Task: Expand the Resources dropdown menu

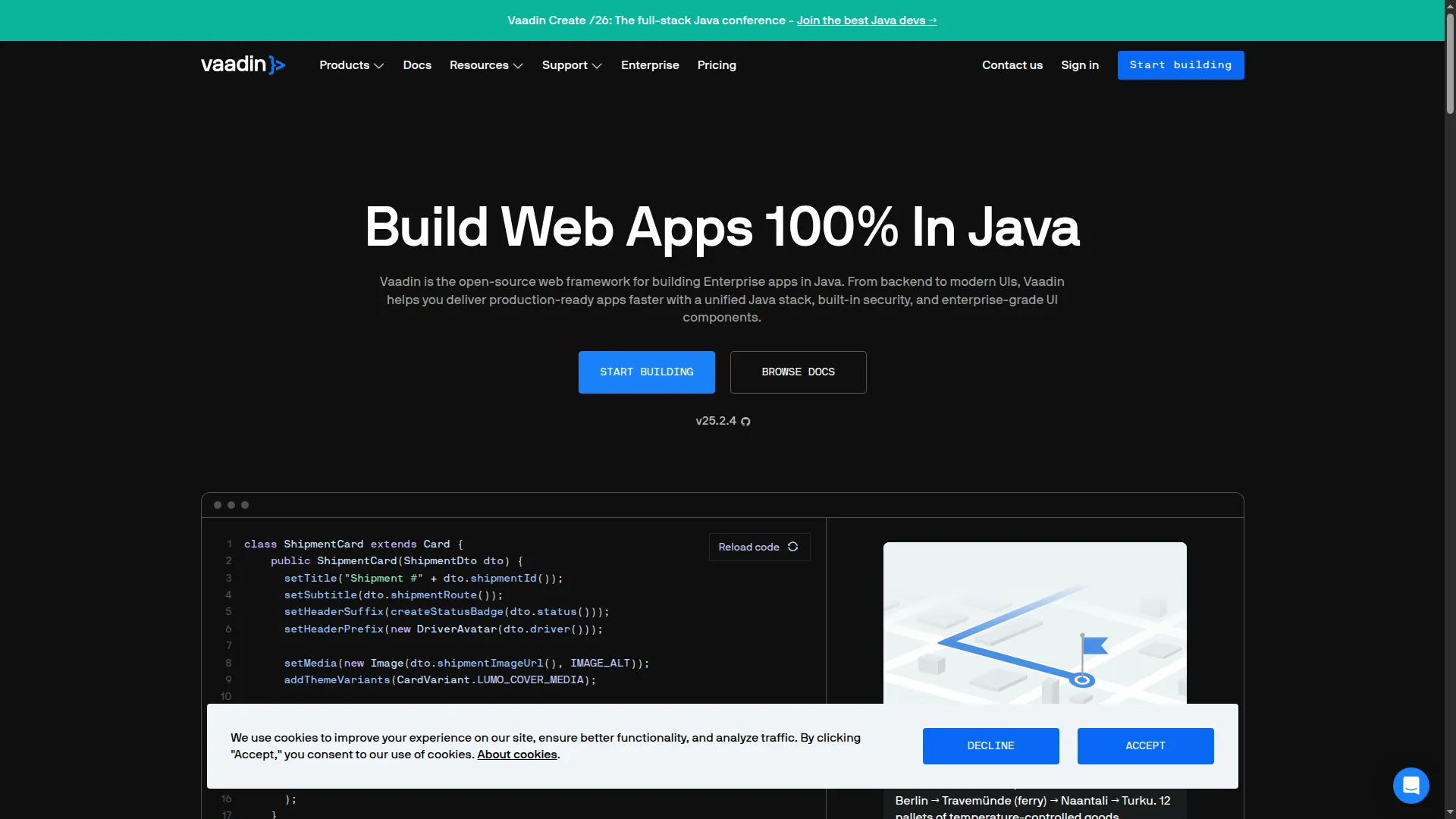Action: tap(486, 65)
